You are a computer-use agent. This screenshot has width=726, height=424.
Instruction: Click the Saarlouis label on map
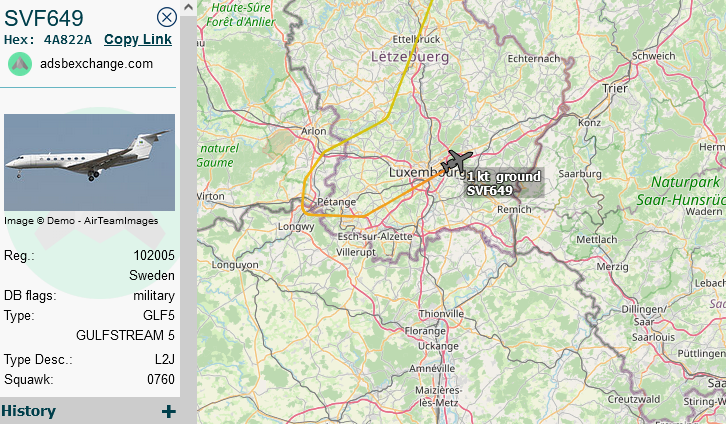pyautogui.click(x=653, y=337)
